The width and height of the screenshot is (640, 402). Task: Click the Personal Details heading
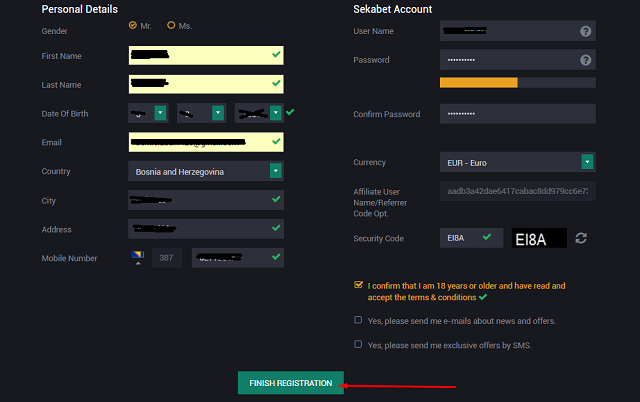tap(80, 9)
